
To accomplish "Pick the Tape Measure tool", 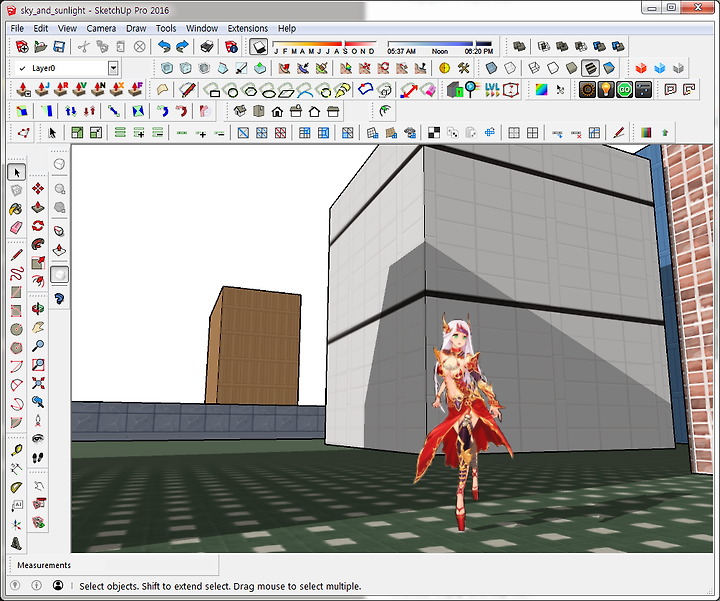I will coord(17,450).
